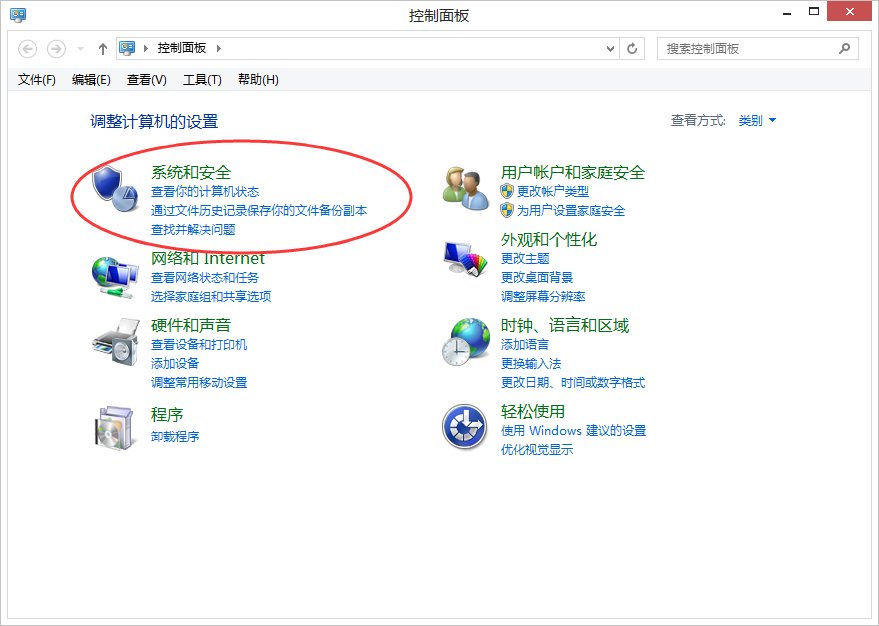Select the 轻松使用 accessibility icon

tap(463, 425)
